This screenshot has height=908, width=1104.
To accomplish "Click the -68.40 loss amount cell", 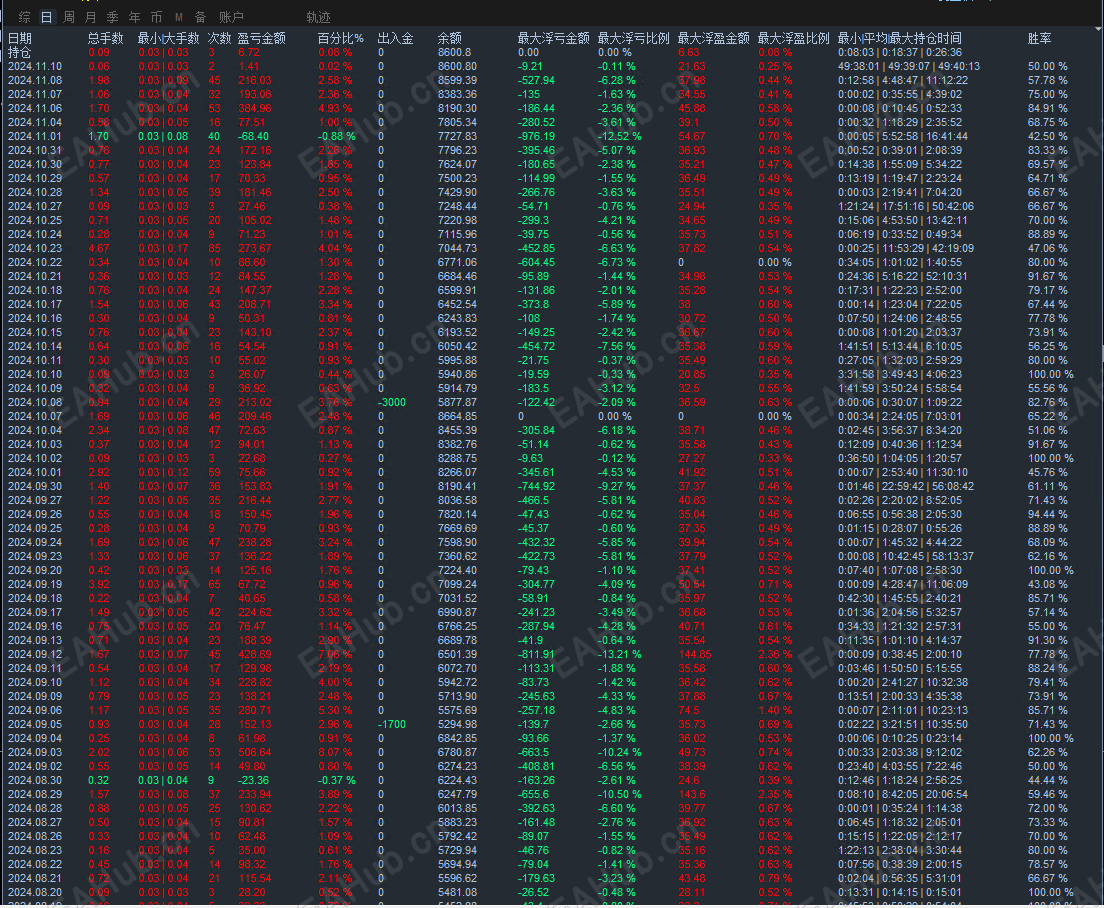I will click(253, 137).
